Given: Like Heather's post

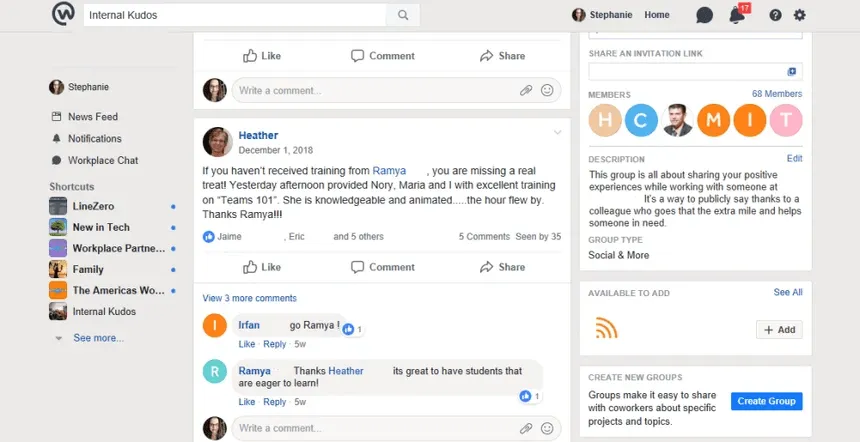Looking at the screenshot, I should pyautogui.click(x=262, y=267).
